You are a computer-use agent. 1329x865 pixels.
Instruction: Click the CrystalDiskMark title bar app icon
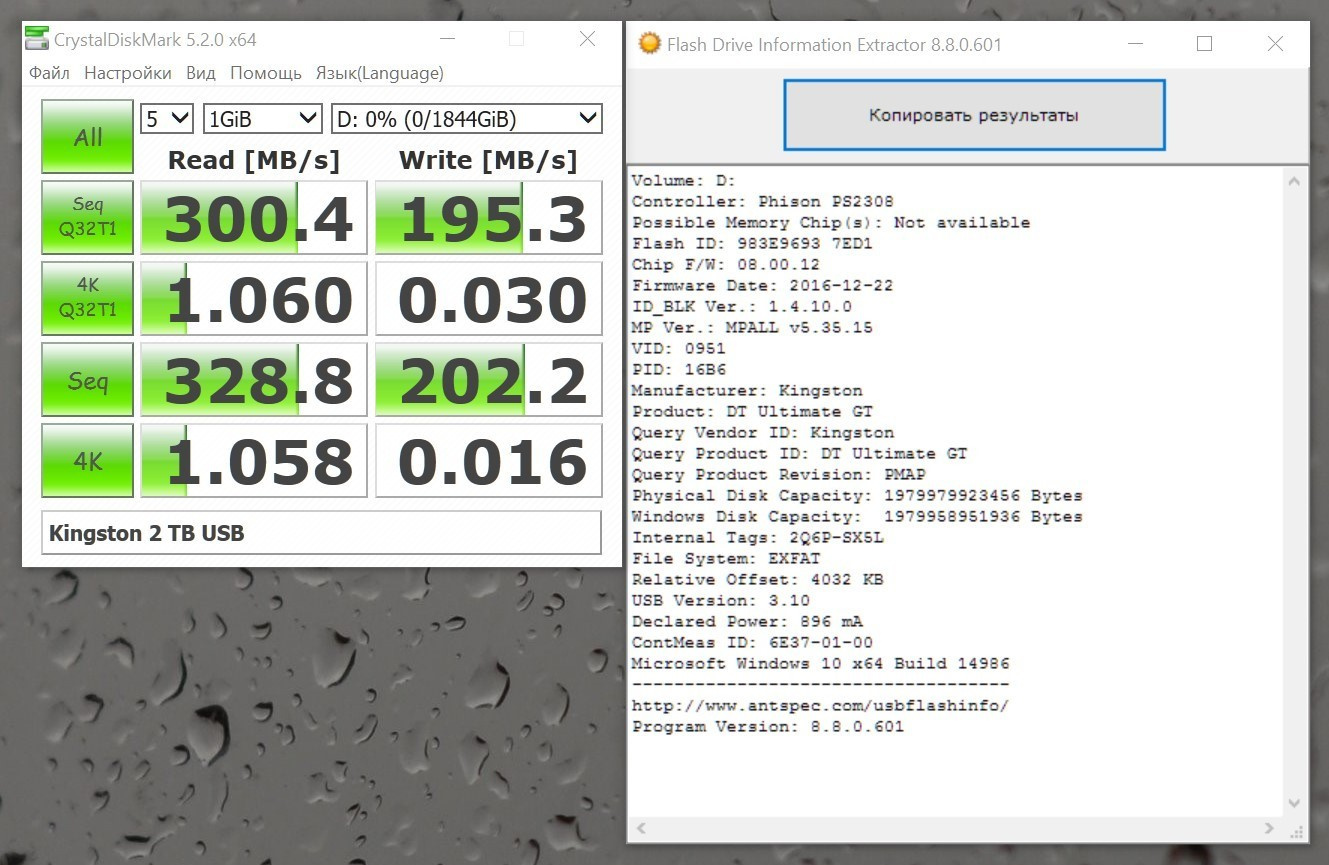(37, 40)
